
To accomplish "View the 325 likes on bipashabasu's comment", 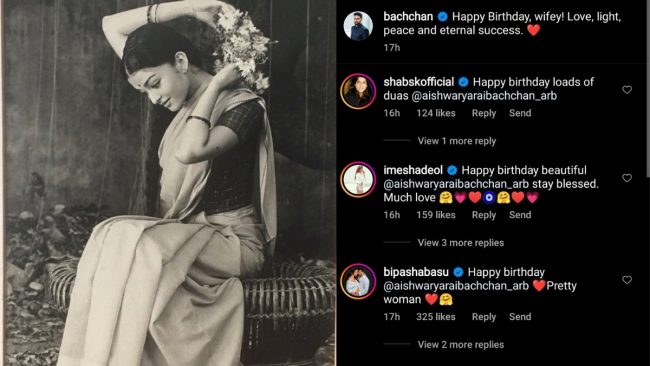I will point(436,317).
